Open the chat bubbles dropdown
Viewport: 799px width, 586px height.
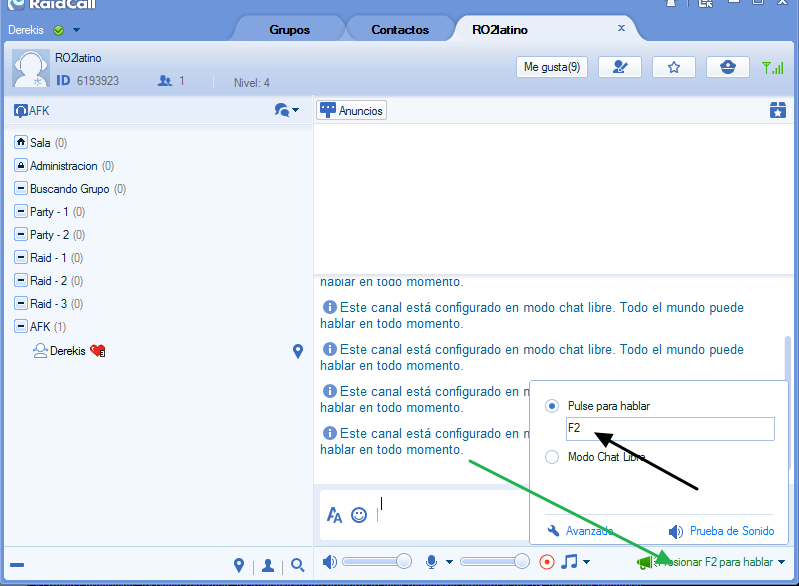click(287, 110)
